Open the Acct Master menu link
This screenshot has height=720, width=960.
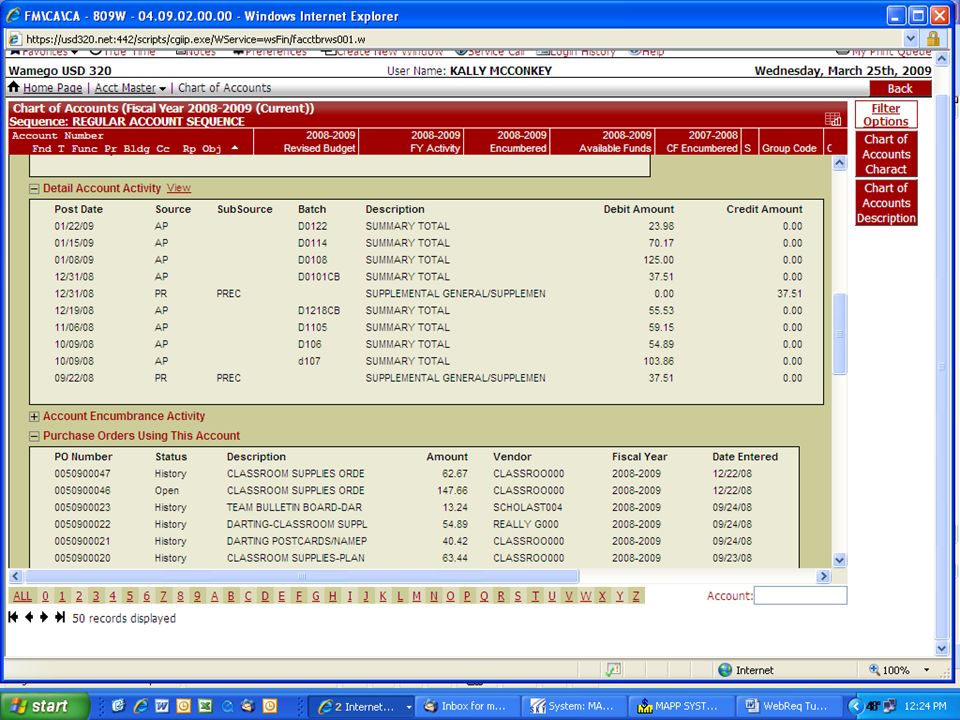125,88
